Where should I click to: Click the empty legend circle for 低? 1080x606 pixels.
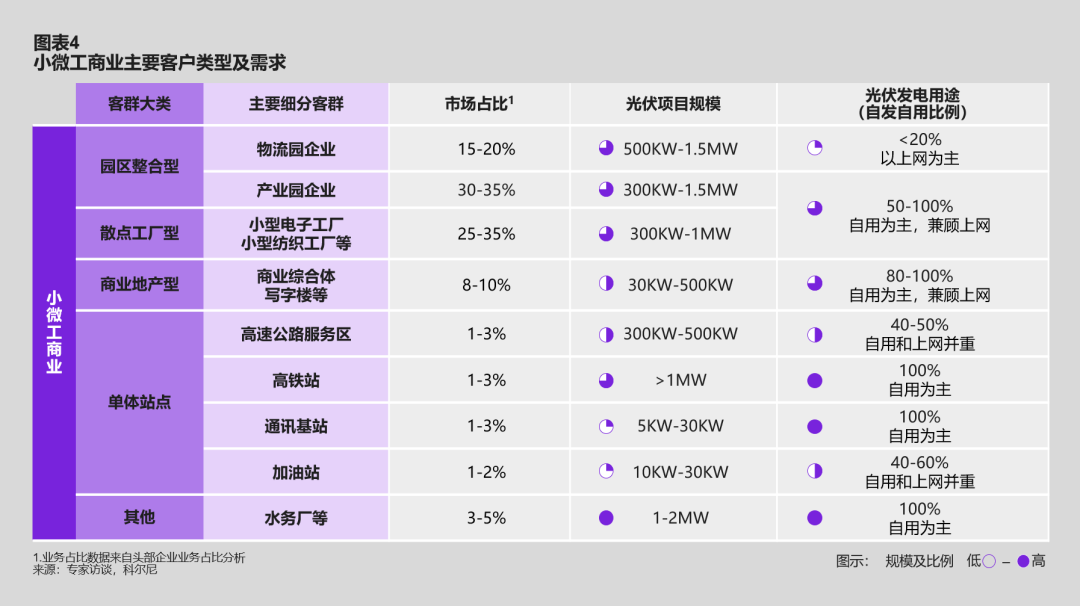coord(989,561)
